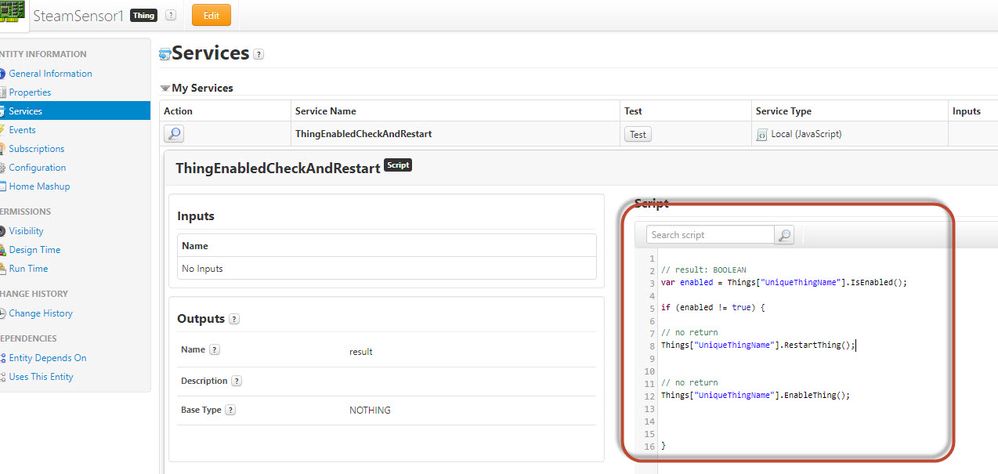This screenshot has width=998, height=474.
Task: Open the Properties section in sidebar
Action: coord(30,92)
